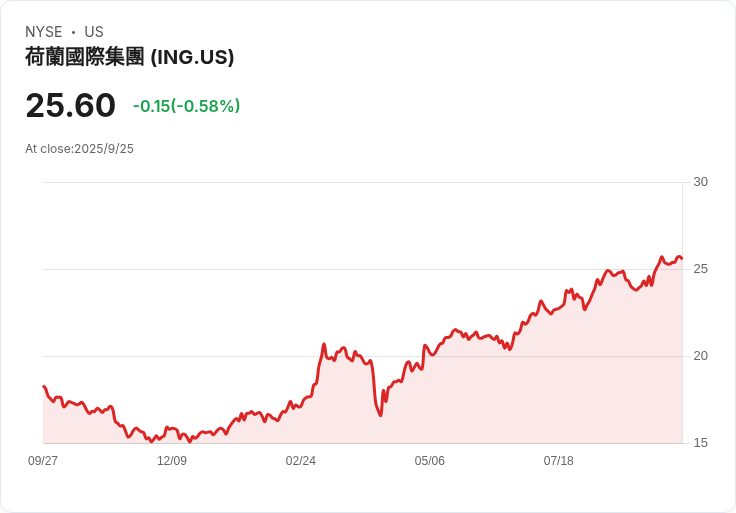Select the 02/24 date axis label
The width and height of the screenshot is (736, 513).
pyautogui.click(x=301, y=461)
